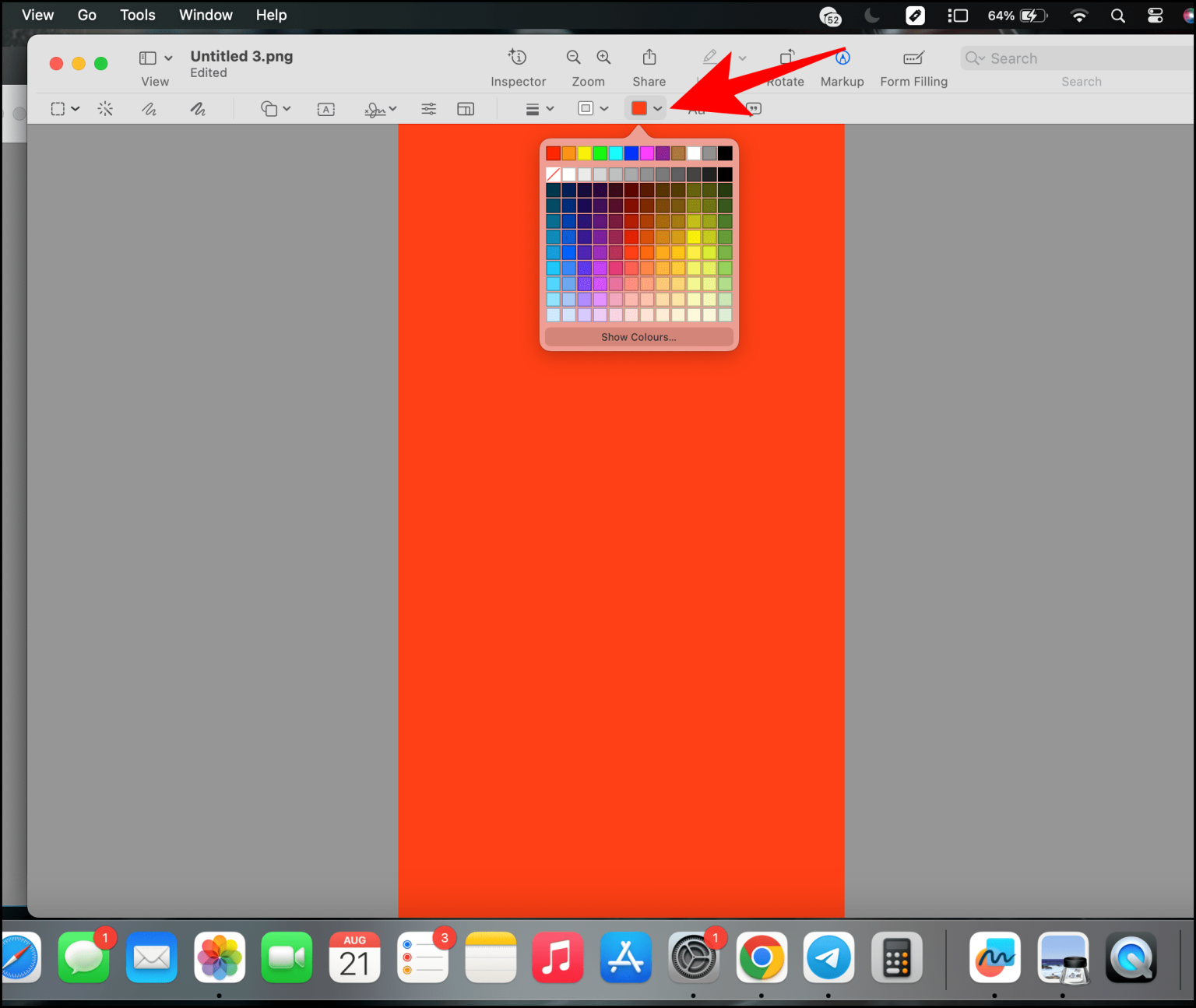The width and height of the screenshot is (1196, 1008).
Task: Select the white colour swatch
Action: [x=693, y=153]
